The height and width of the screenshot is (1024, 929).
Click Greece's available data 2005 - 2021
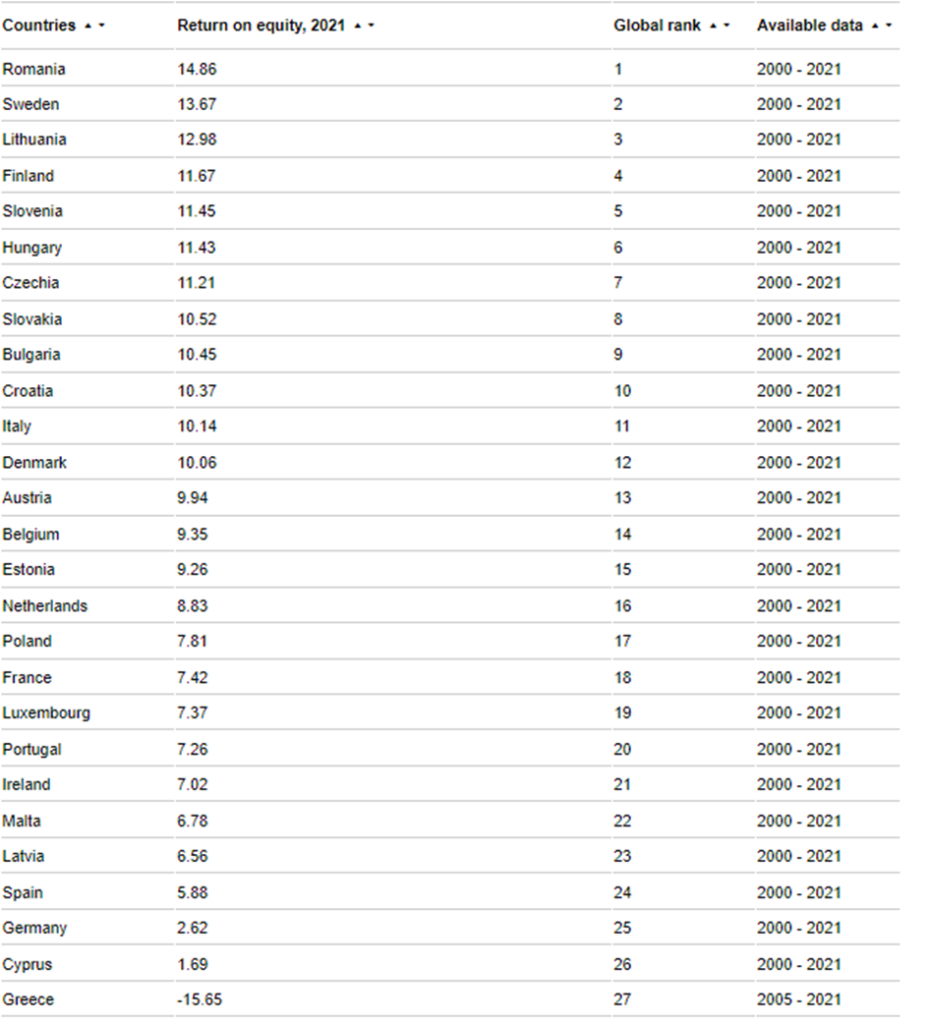(799, 999)
